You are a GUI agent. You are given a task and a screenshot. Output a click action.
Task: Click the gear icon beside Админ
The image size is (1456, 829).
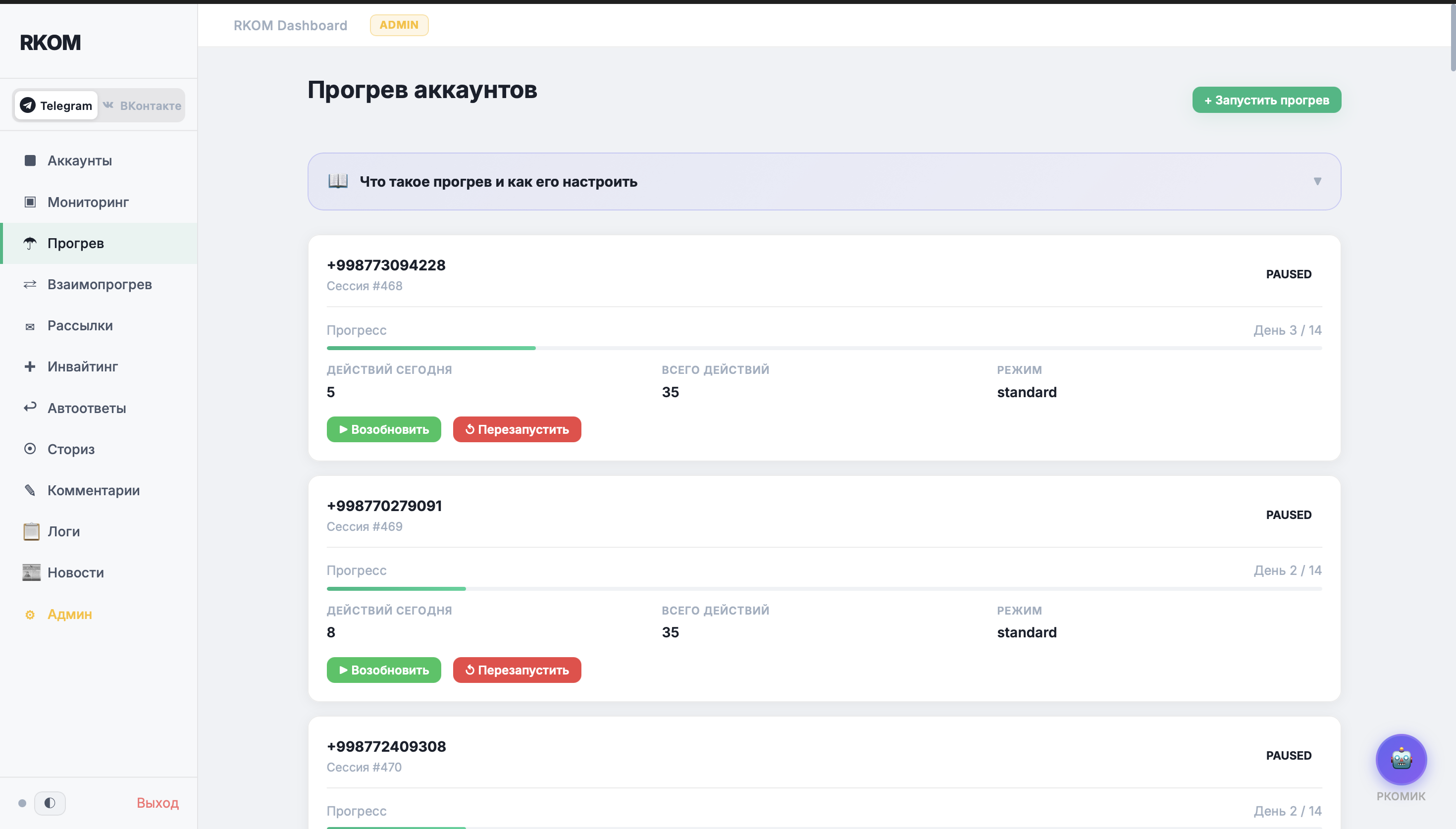[30, 615]
